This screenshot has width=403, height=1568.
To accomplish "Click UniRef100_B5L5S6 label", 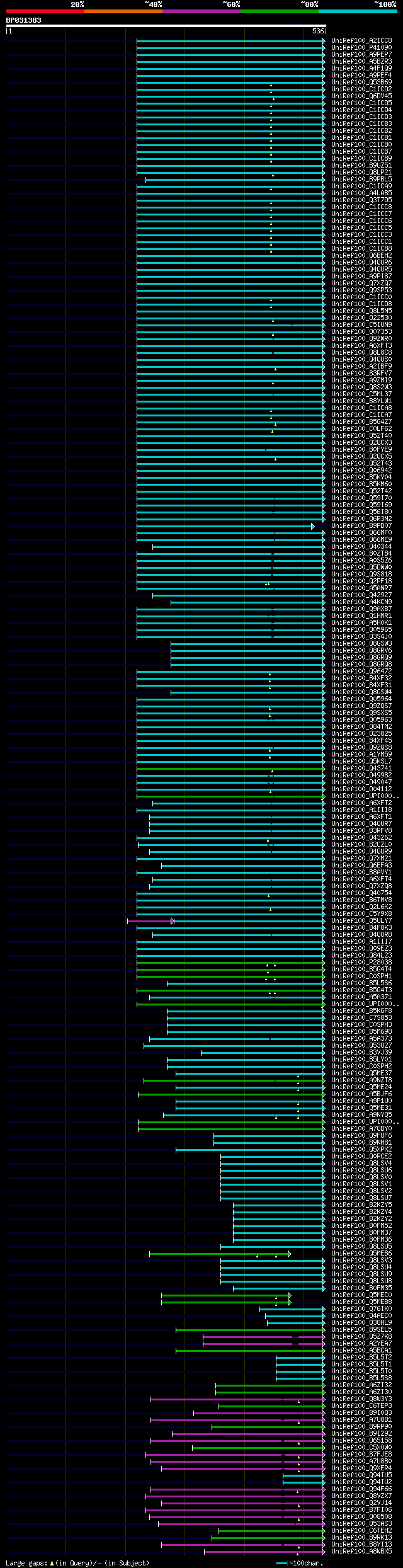I will (x=361, y=983).
